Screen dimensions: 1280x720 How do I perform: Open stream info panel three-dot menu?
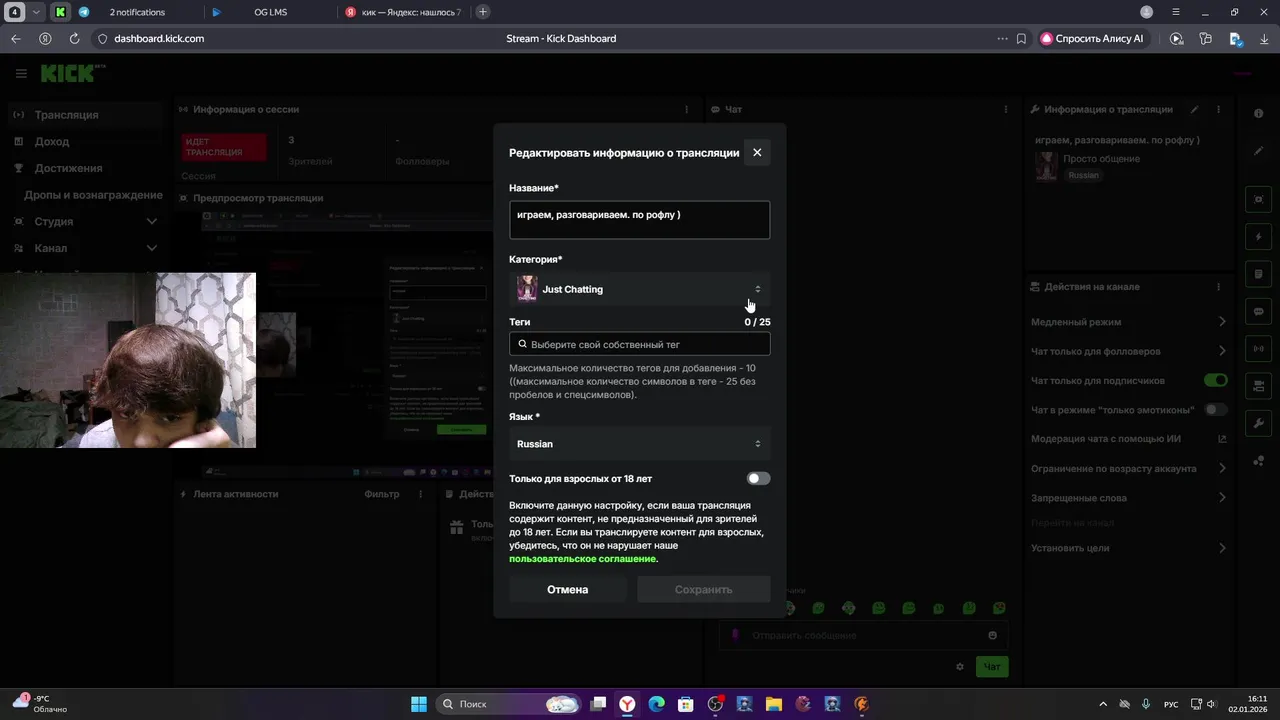(1218, 109)
